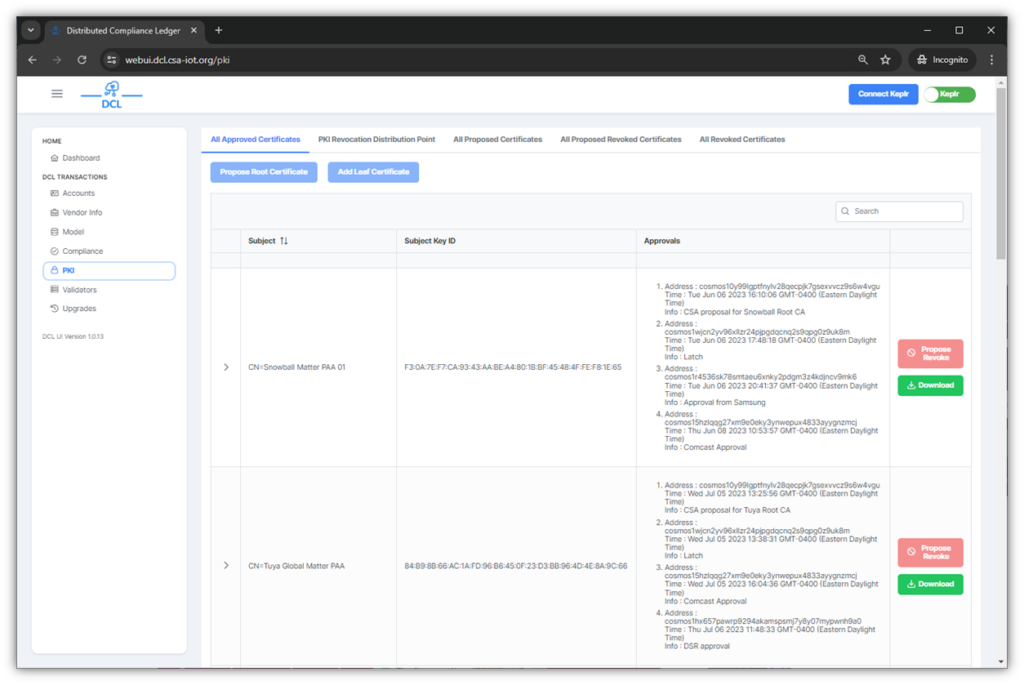
Task: Select Validators in the sidebar
Action: [x=79, y=289]
